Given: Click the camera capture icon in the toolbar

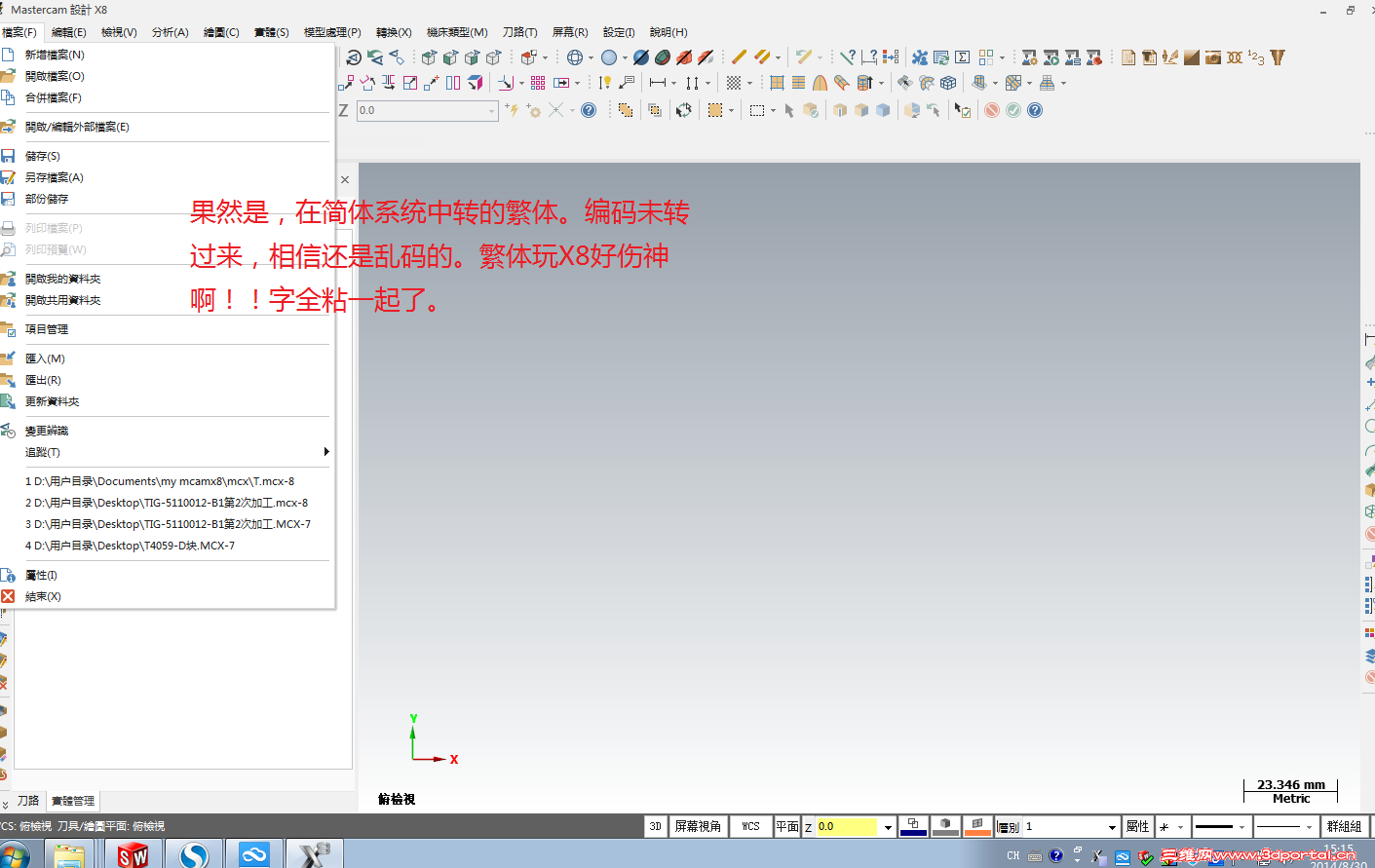Looking at the screenshot, I should (x=1213, y=57).
